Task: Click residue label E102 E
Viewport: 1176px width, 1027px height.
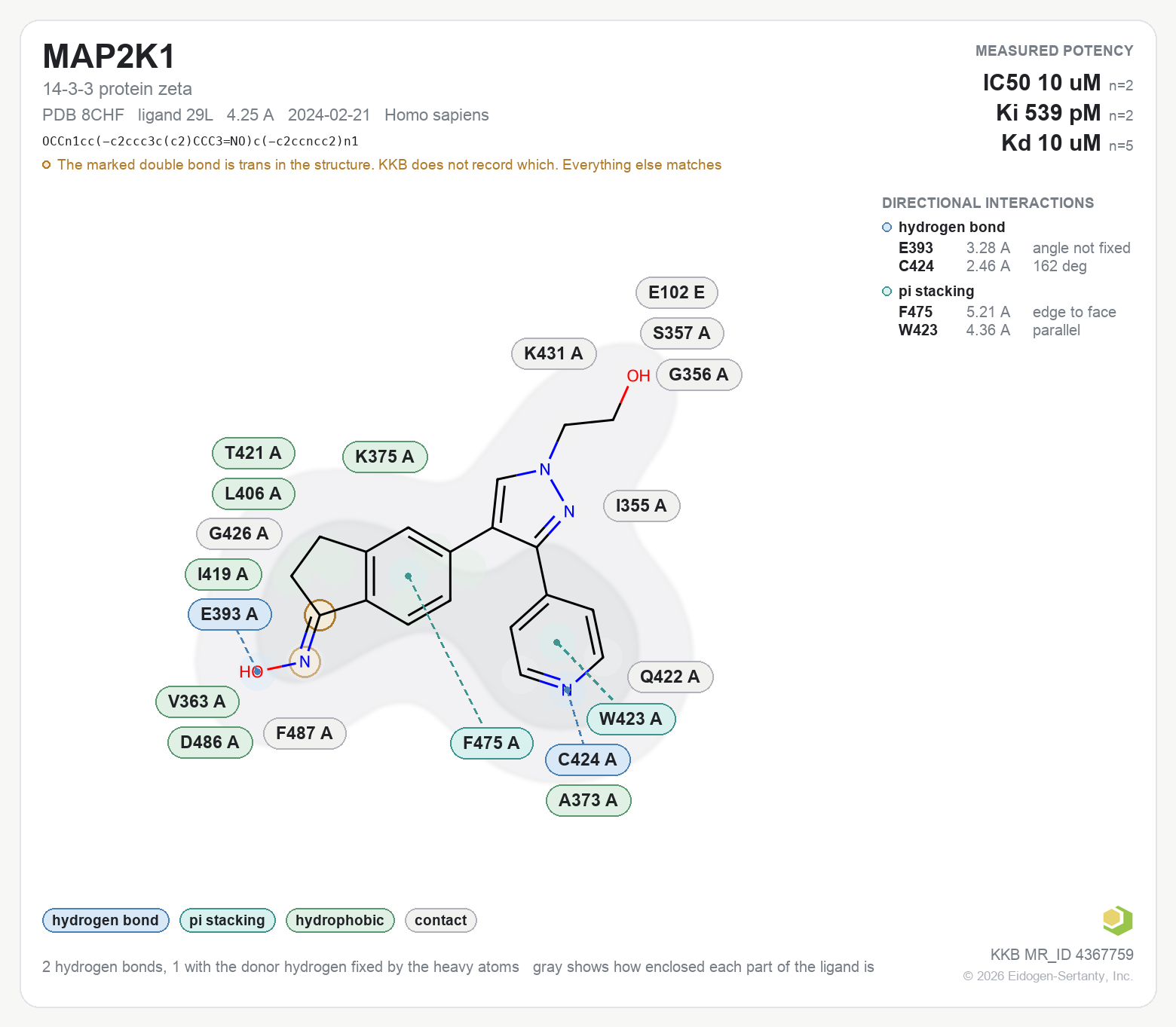Action: point(677,292)
